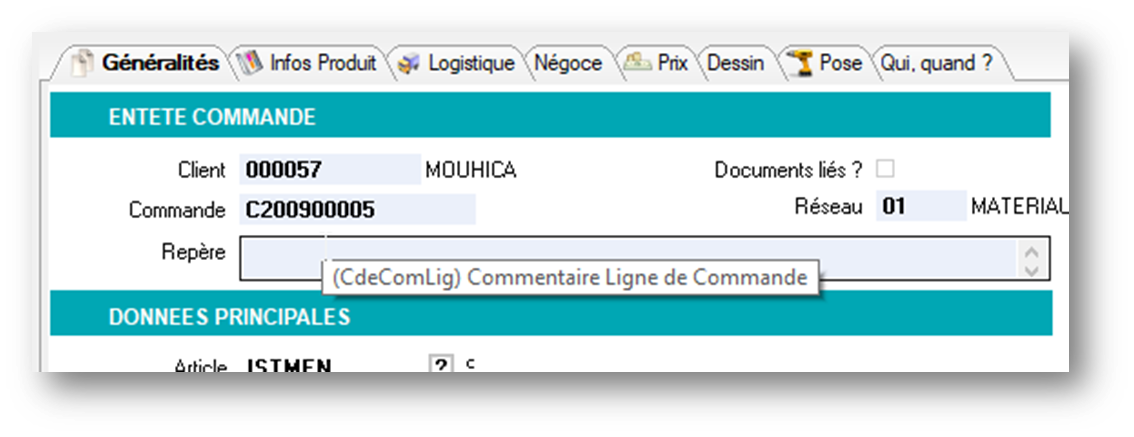Viewport: 1134px width, 437px height.
Task: Click the MOUHICA client name
Action: coord(471,170)
